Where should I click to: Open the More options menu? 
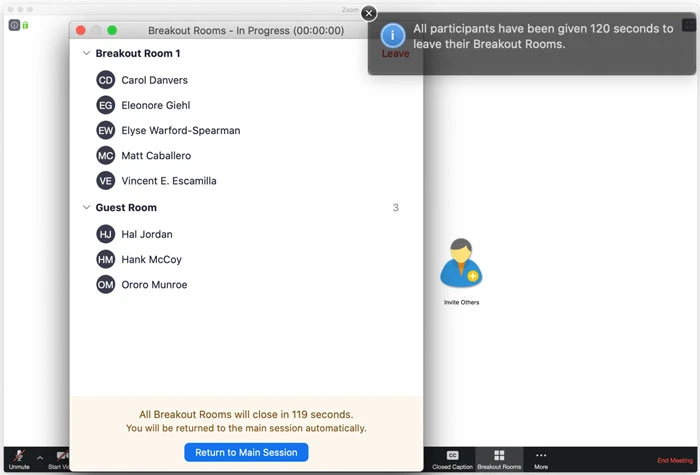[541, 459]
